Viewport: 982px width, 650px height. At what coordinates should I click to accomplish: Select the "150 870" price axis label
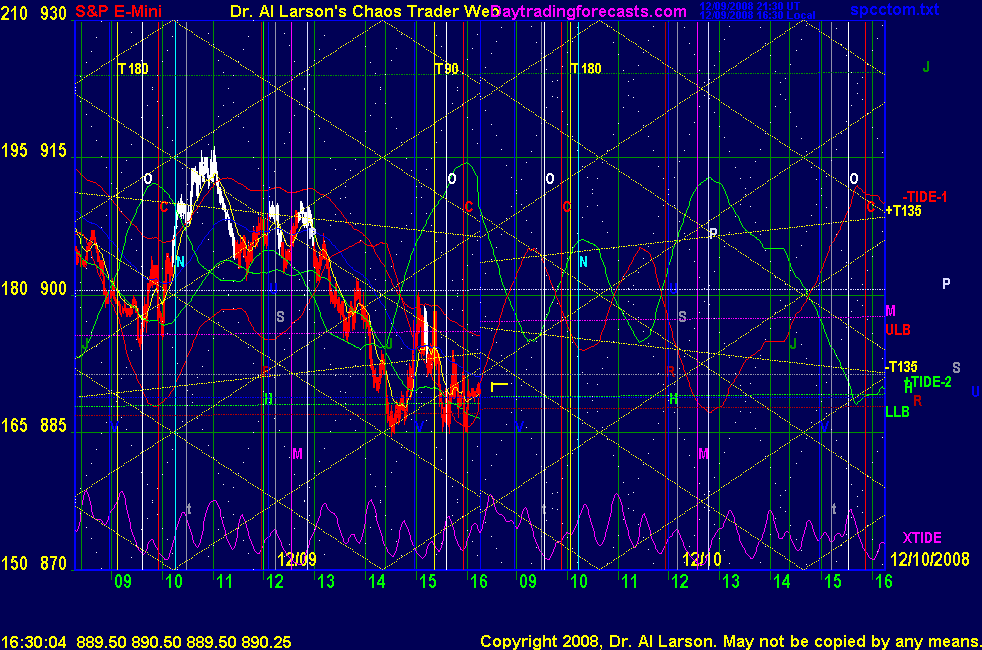coord(33,563)
